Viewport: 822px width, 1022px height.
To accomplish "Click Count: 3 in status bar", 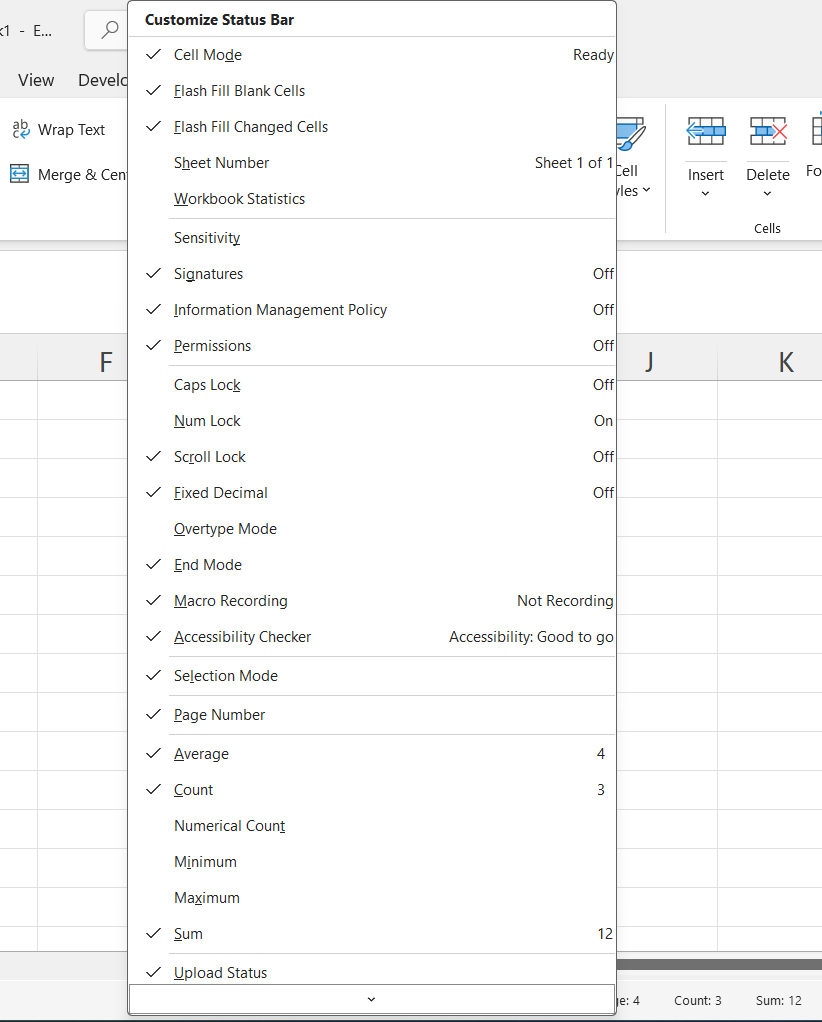I will point(697,1000).
